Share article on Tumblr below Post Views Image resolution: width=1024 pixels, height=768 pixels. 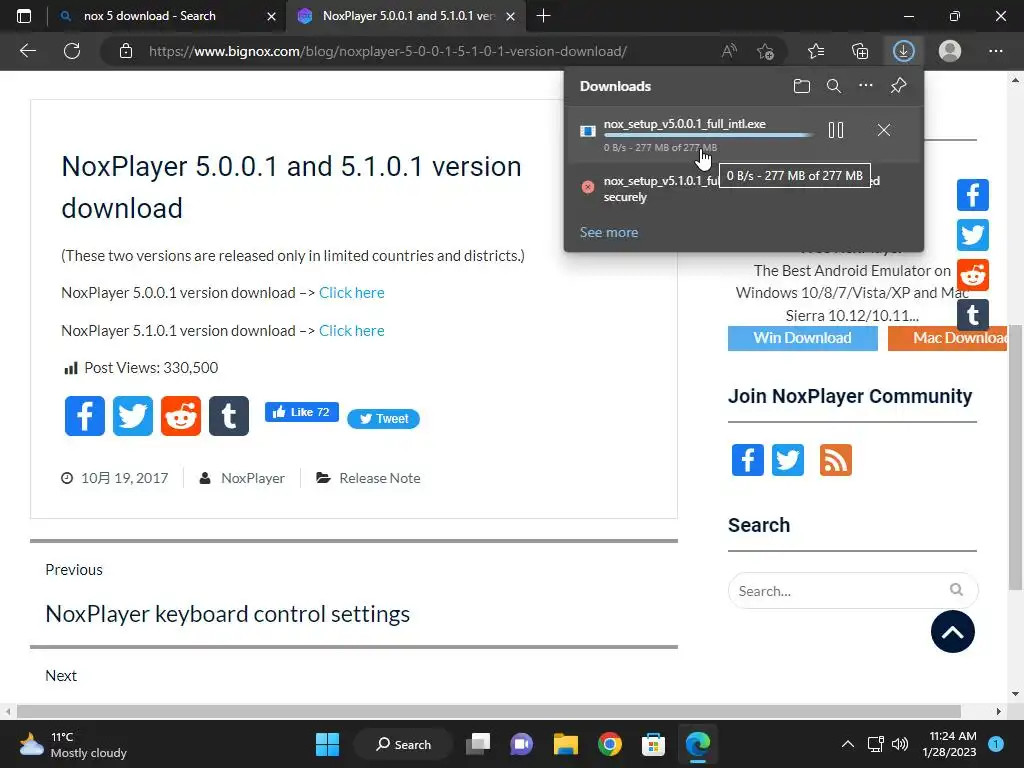point(229,416)
